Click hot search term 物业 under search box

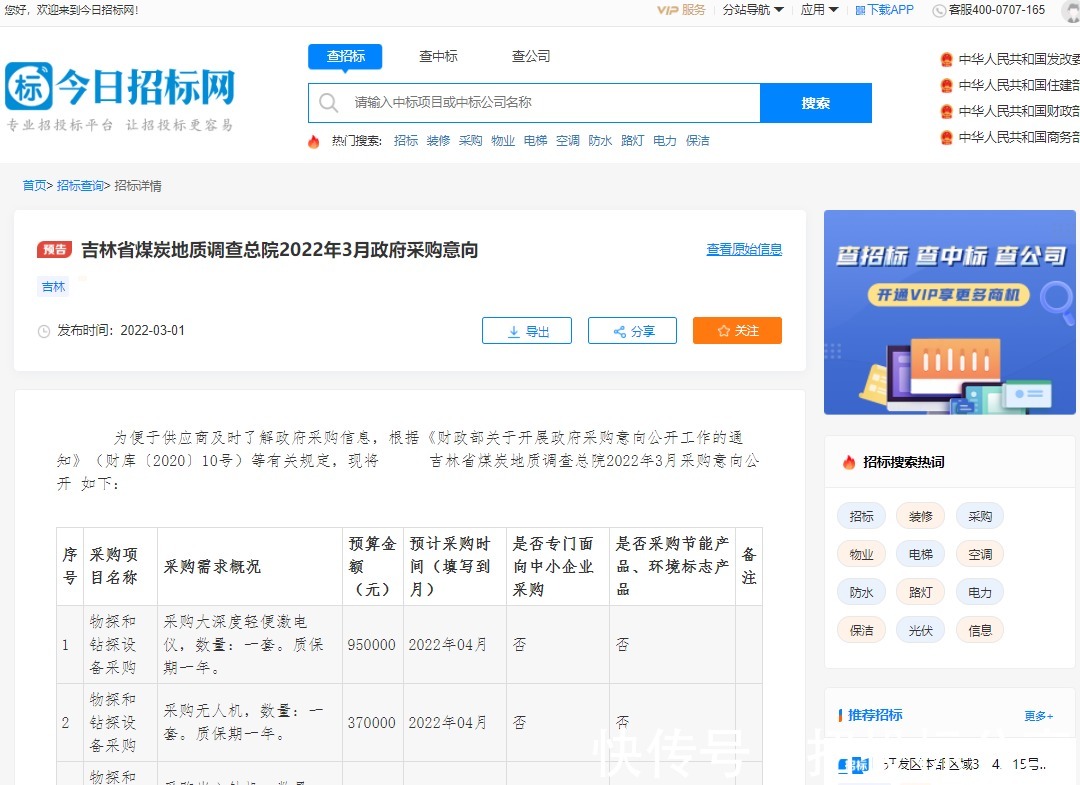[503, 140]
